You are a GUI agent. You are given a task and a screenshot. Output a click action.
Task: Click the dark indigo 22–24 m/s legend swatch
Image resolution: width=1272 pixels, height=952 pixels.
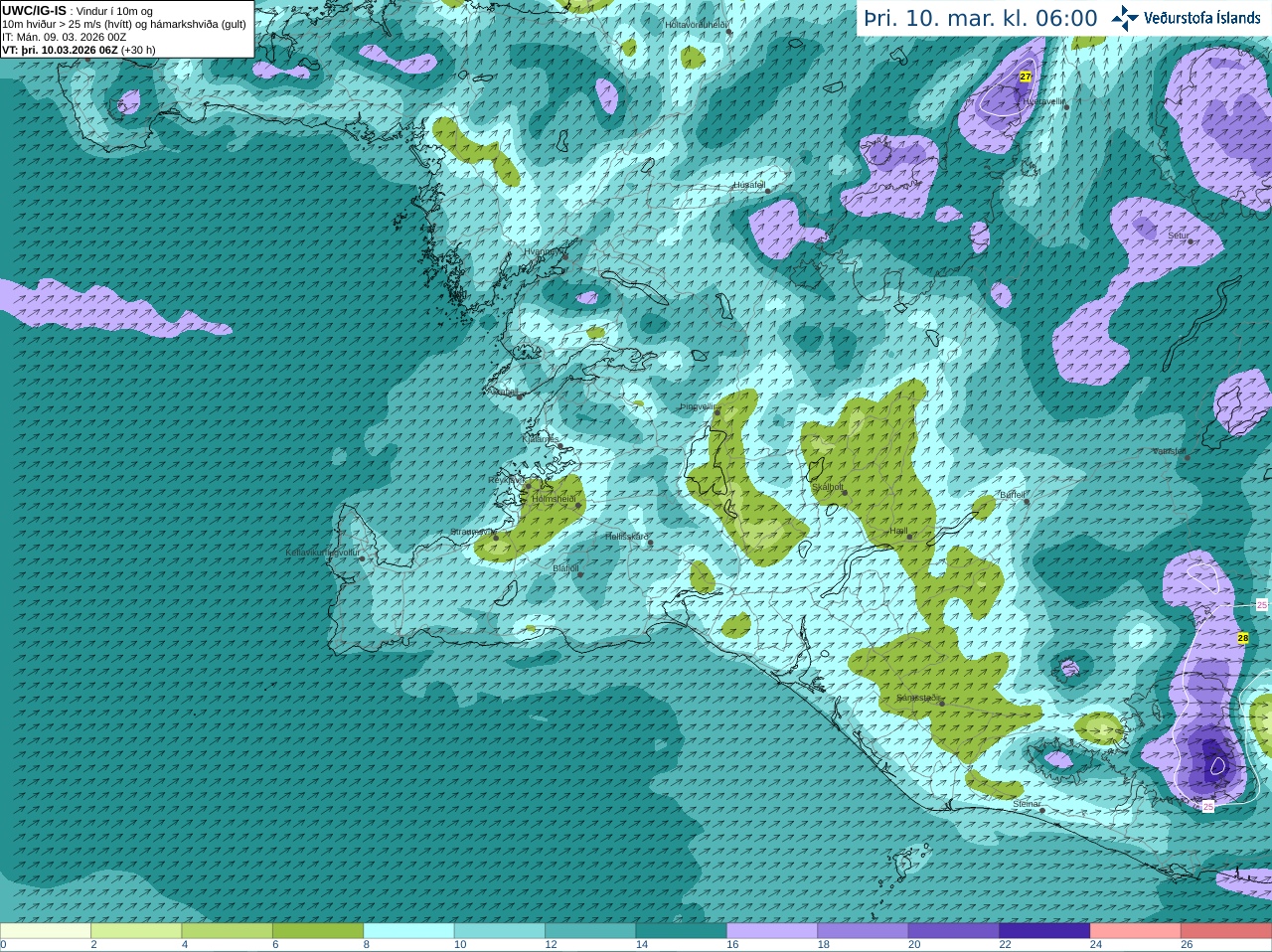(1044, 931)
